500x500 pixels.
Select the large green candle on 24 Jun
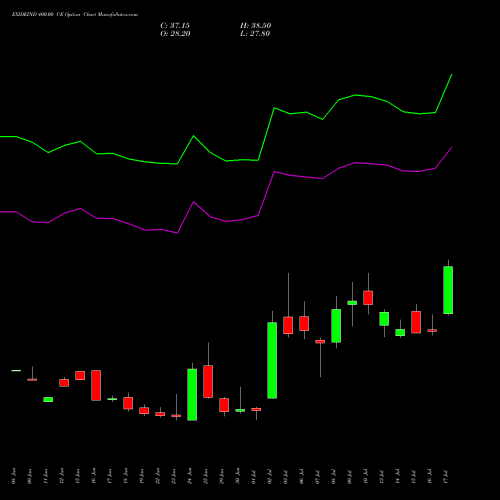tap(192, 395)
